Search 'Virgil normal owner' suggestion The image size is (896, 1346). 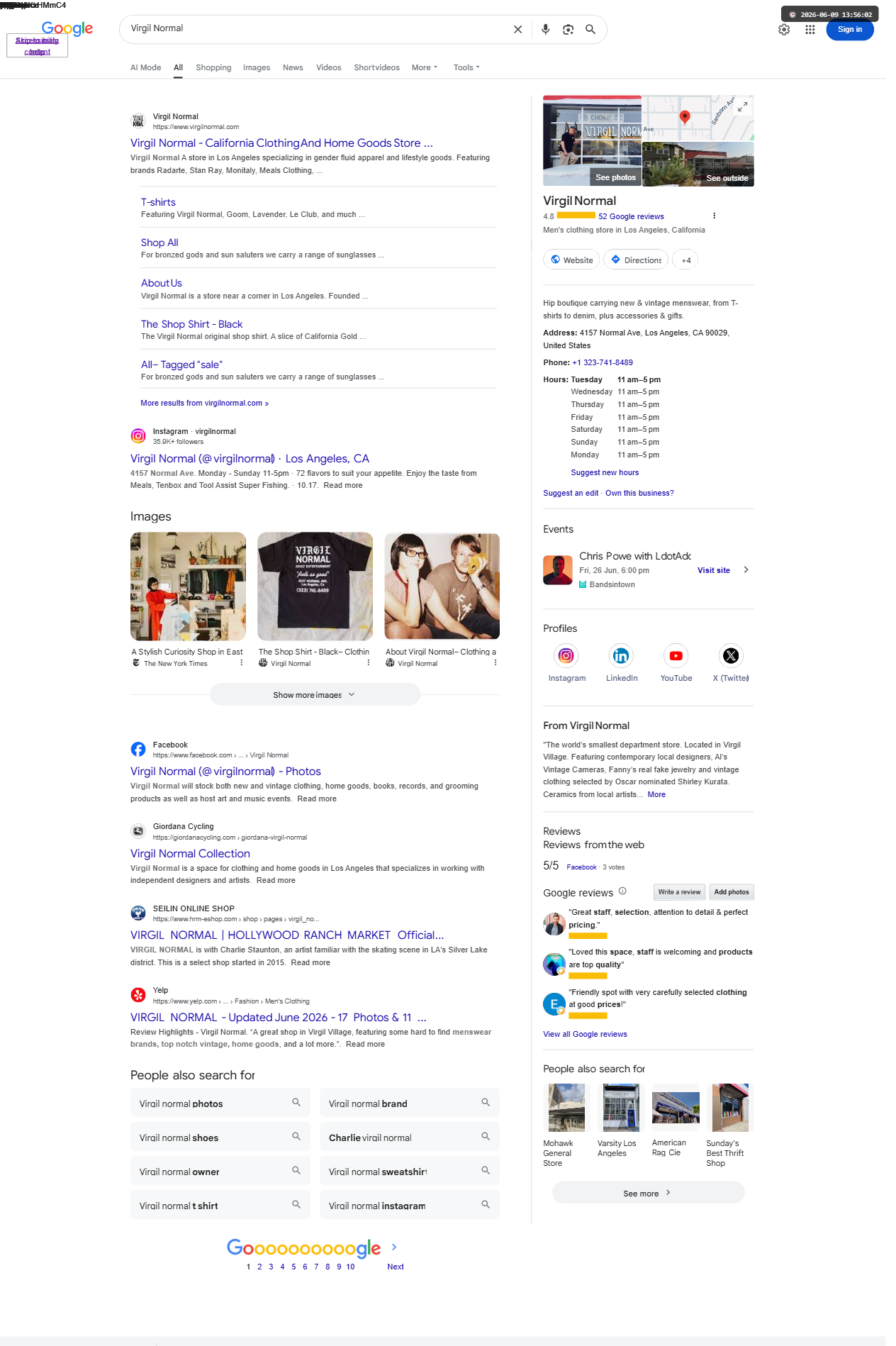tap(220, 1171)
